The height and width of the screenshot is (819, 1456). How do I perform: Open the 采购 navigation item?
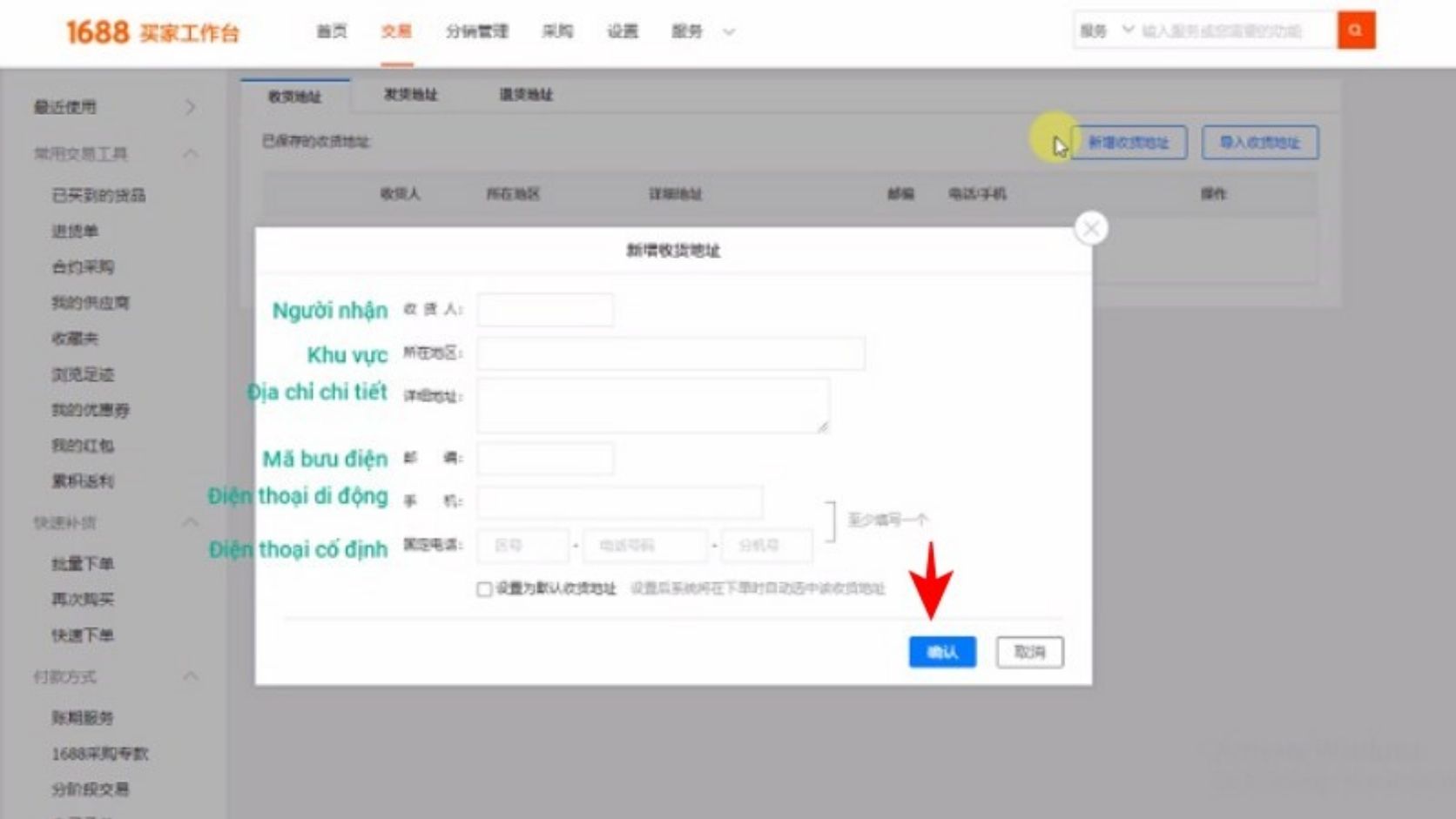pyautogui.click(x=557, y=31)
